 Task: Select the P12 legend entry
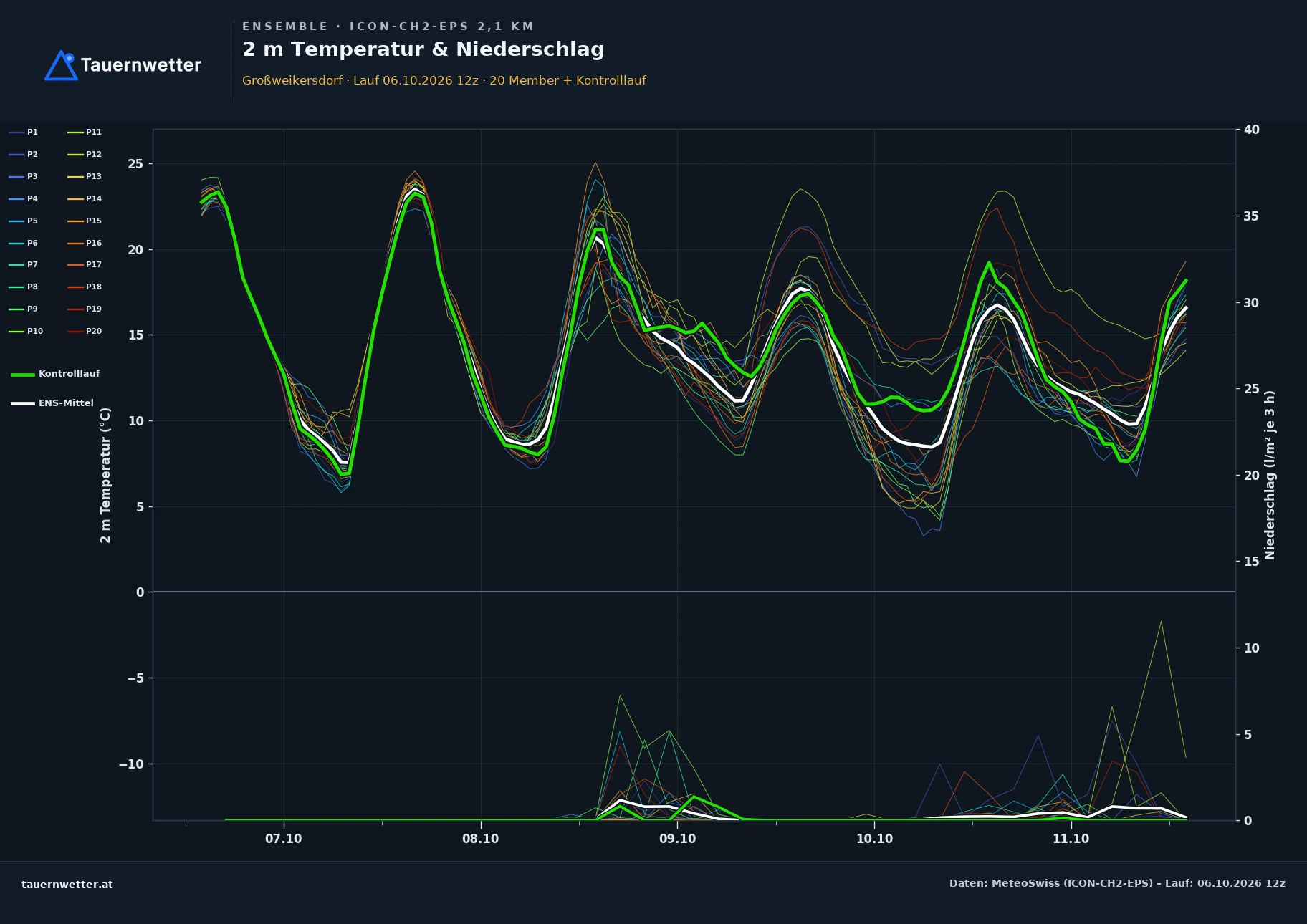point(85,154)
